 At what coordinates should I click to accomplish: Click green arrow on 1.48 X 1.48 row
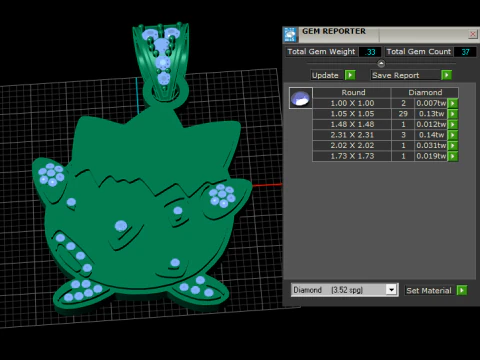(x=453, y=125)
